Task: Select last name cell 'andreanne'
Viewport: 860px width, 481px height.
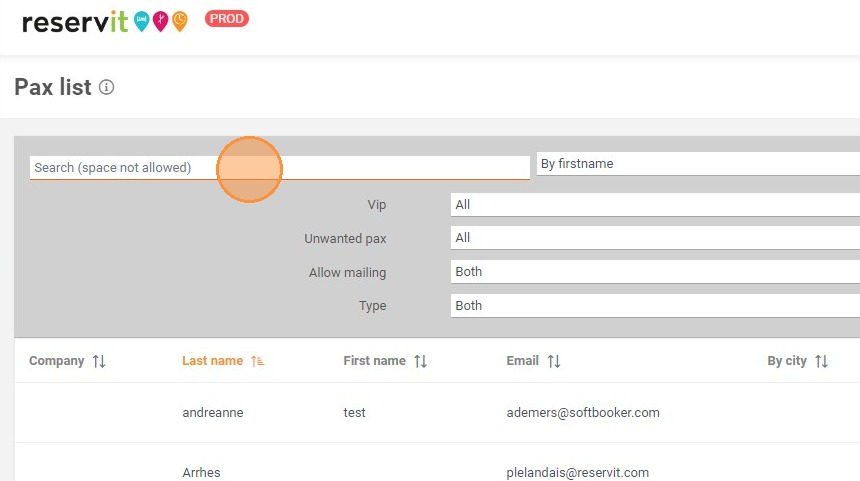Action: [x=213, y=412]
